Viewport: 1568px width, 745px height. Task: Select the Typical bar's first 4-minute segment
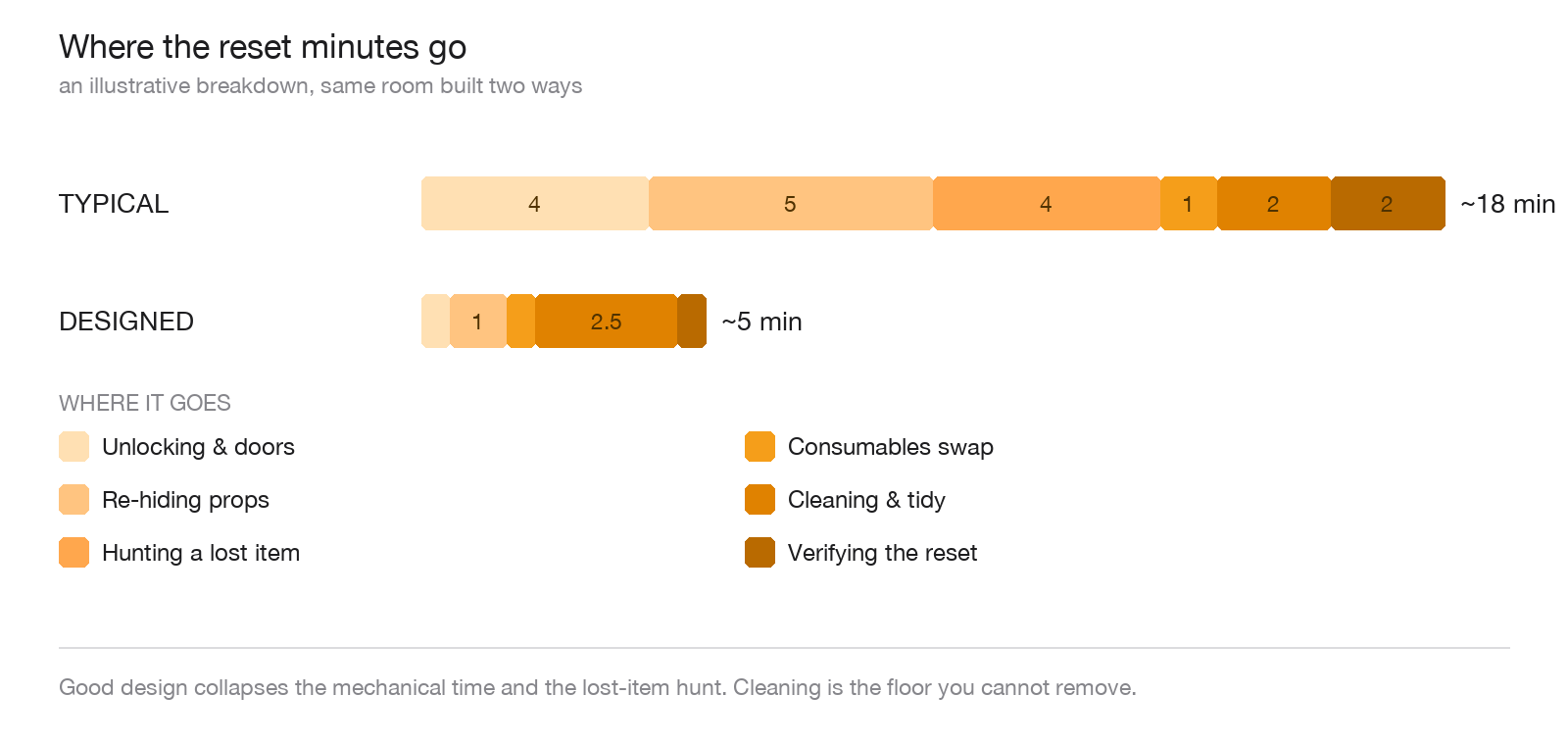[x=535, y=204]
